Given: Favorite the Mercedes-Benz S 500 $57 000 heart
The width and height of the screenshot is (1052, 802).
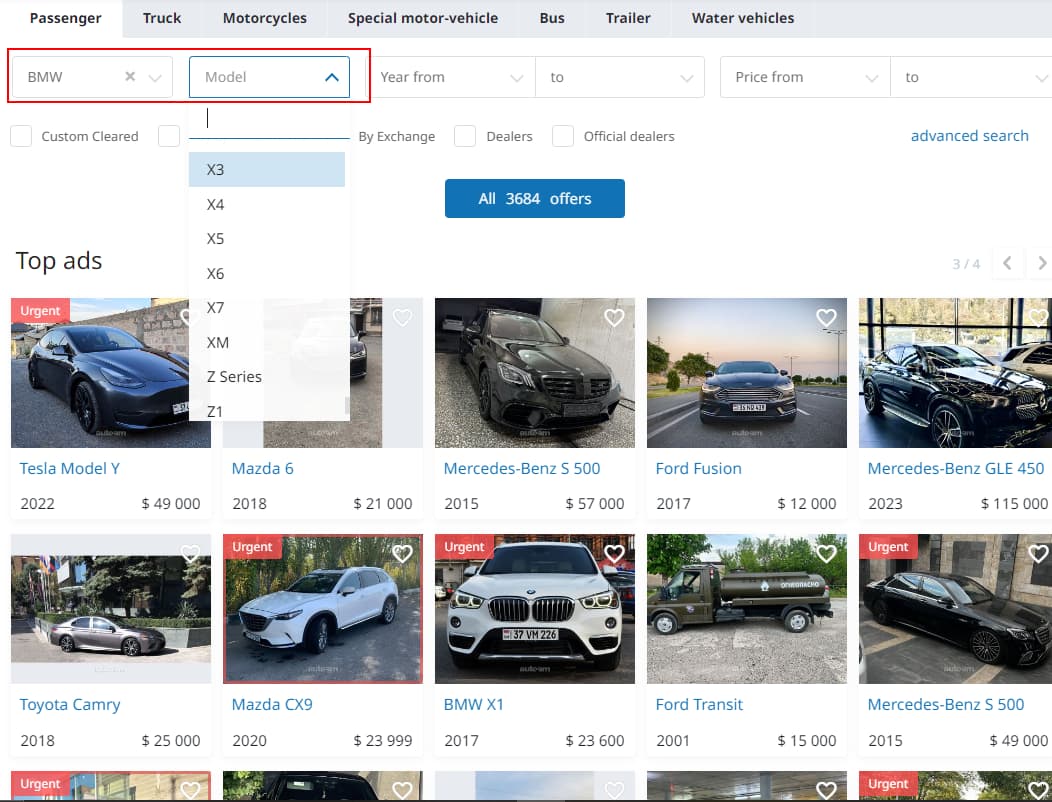Looking at the screenshot, I should (614, 317).
